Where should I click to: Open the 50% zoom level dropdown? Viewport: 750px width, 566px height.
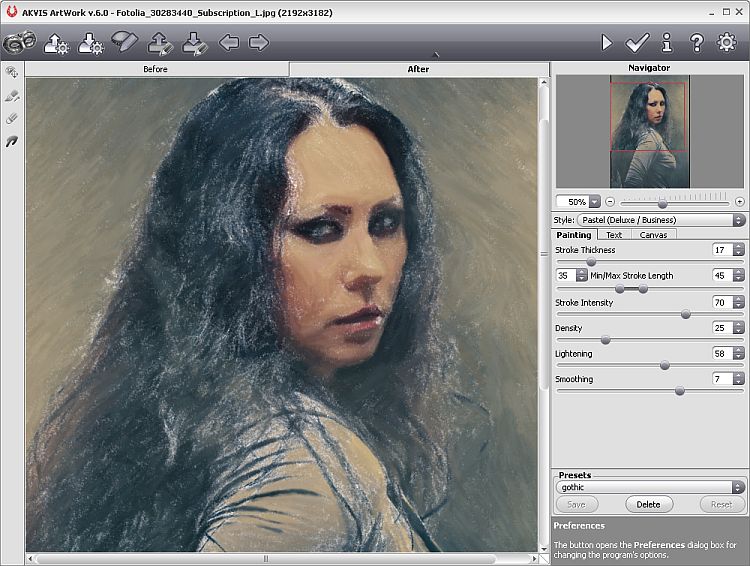(x=594, y=202)
